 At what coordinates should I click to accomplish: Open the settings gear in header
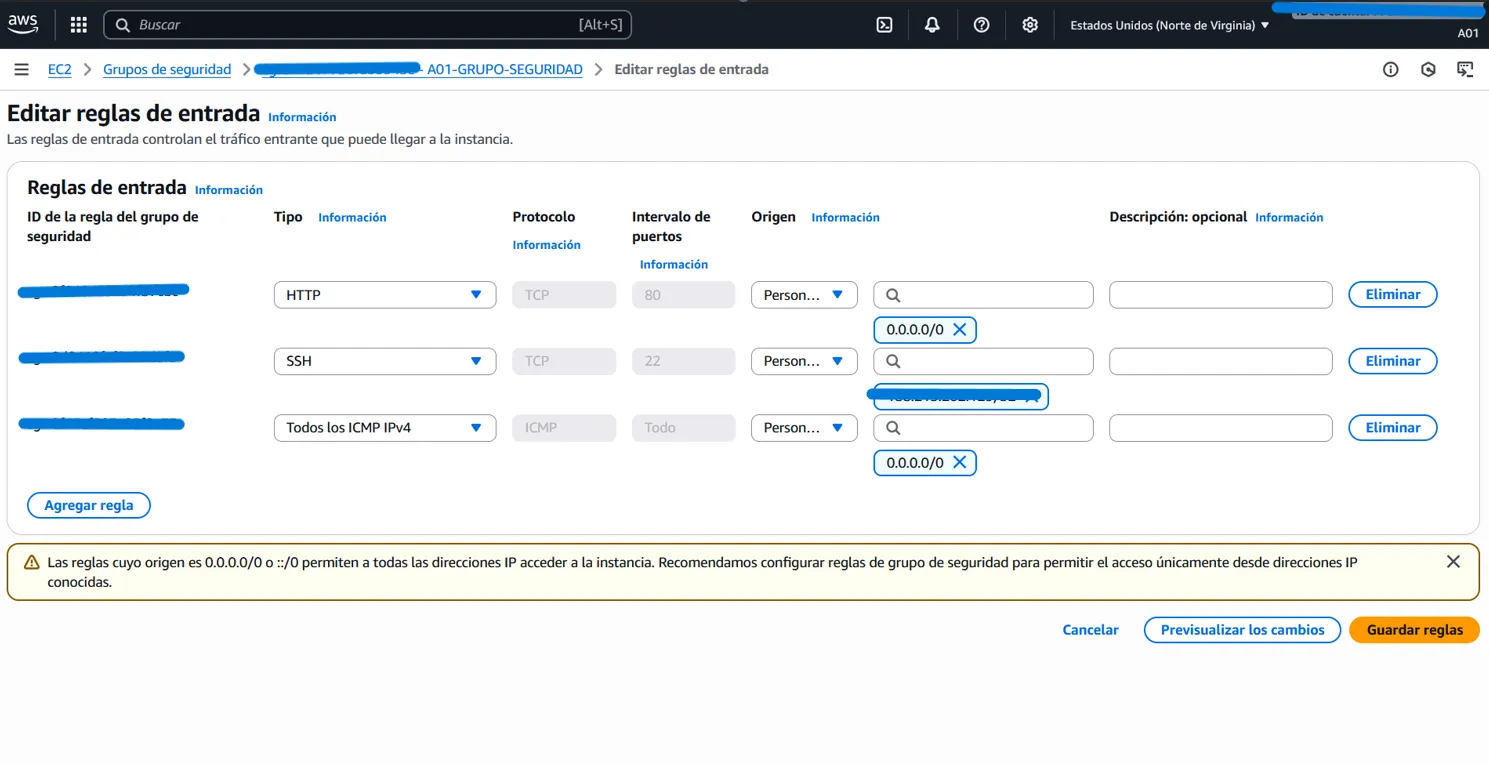[1030, 25]
